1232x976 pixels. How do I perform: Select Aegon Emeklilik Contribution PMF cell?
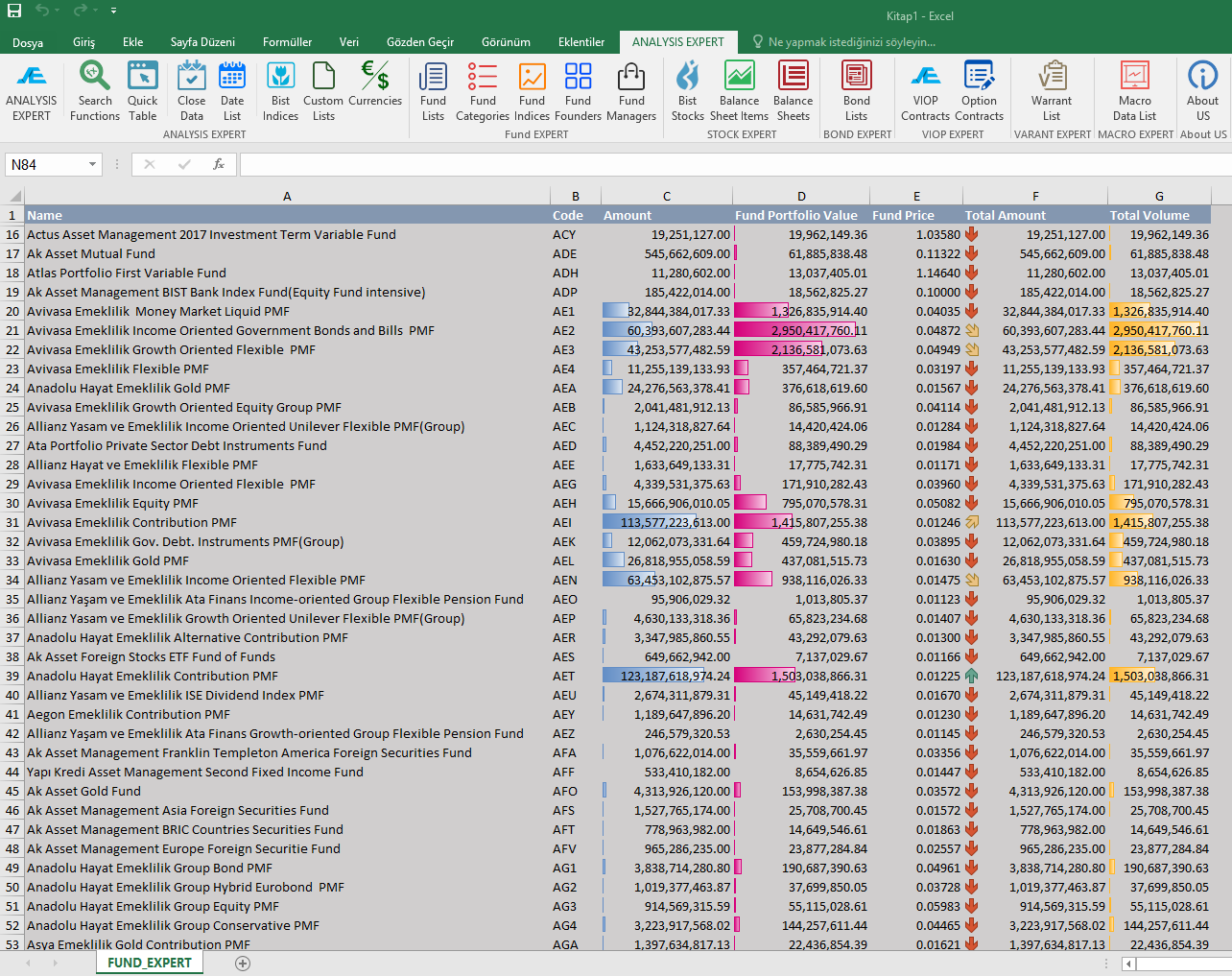287,714
